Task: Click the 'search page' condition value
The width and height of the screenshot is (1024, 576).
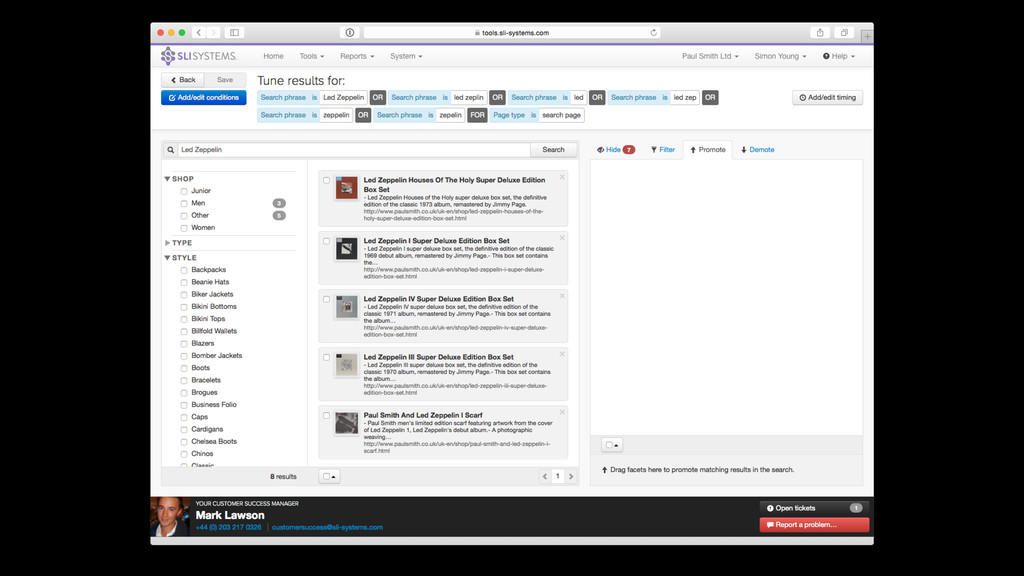Action: [x=561, y=115]
